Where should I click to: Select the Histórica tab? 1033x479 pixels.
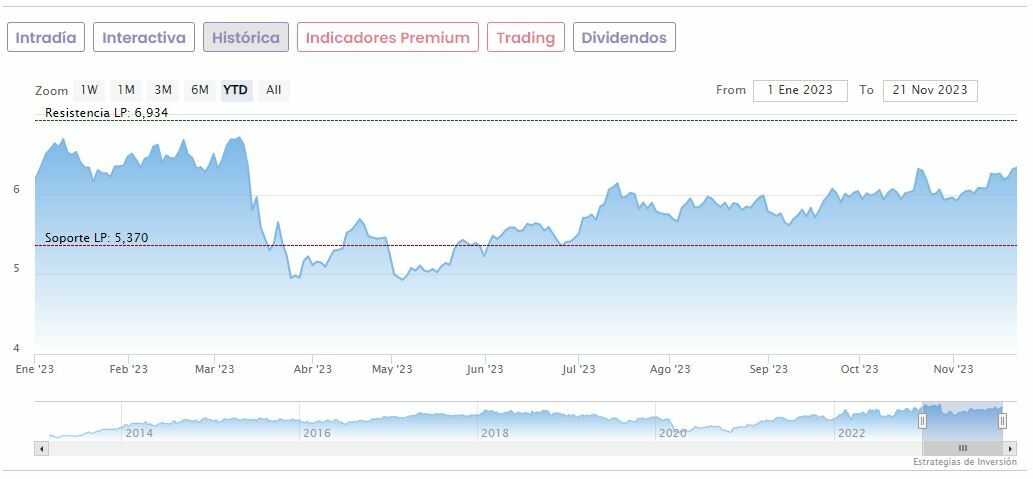[246, 38]
